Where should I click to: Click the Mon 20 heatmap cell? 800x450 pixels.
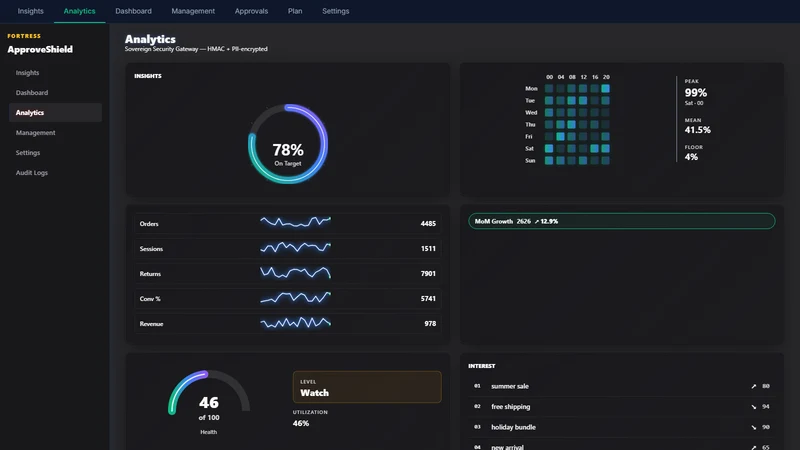(x=606, y=88)
